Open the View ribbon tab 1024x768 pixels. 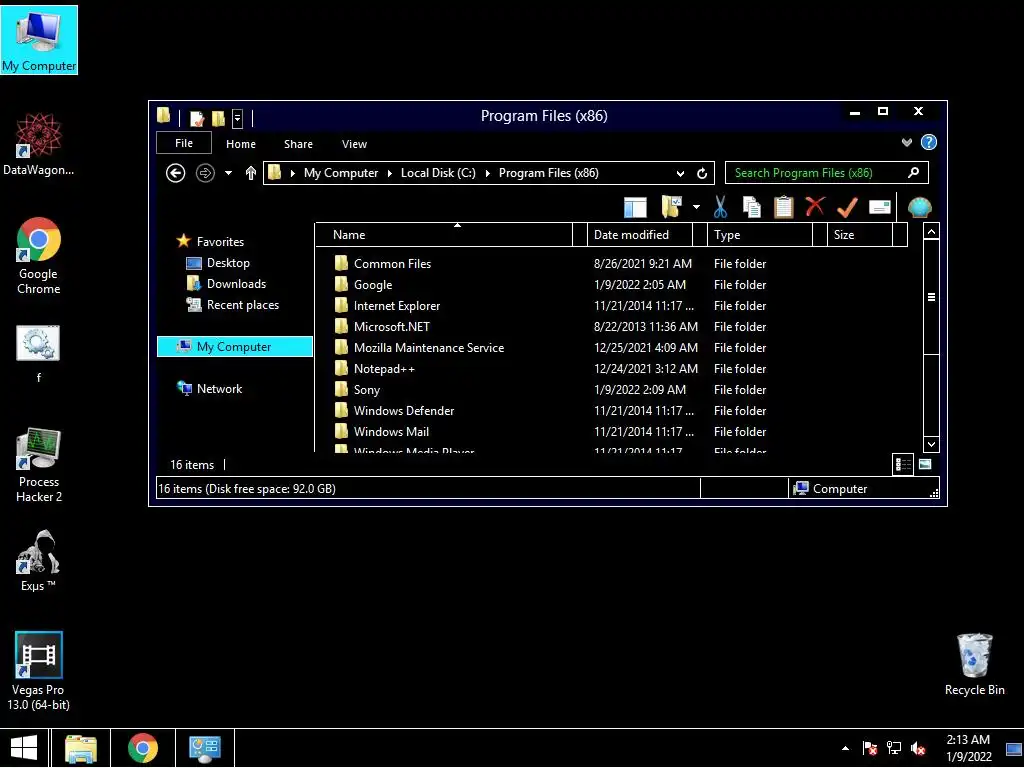point(355,144)
